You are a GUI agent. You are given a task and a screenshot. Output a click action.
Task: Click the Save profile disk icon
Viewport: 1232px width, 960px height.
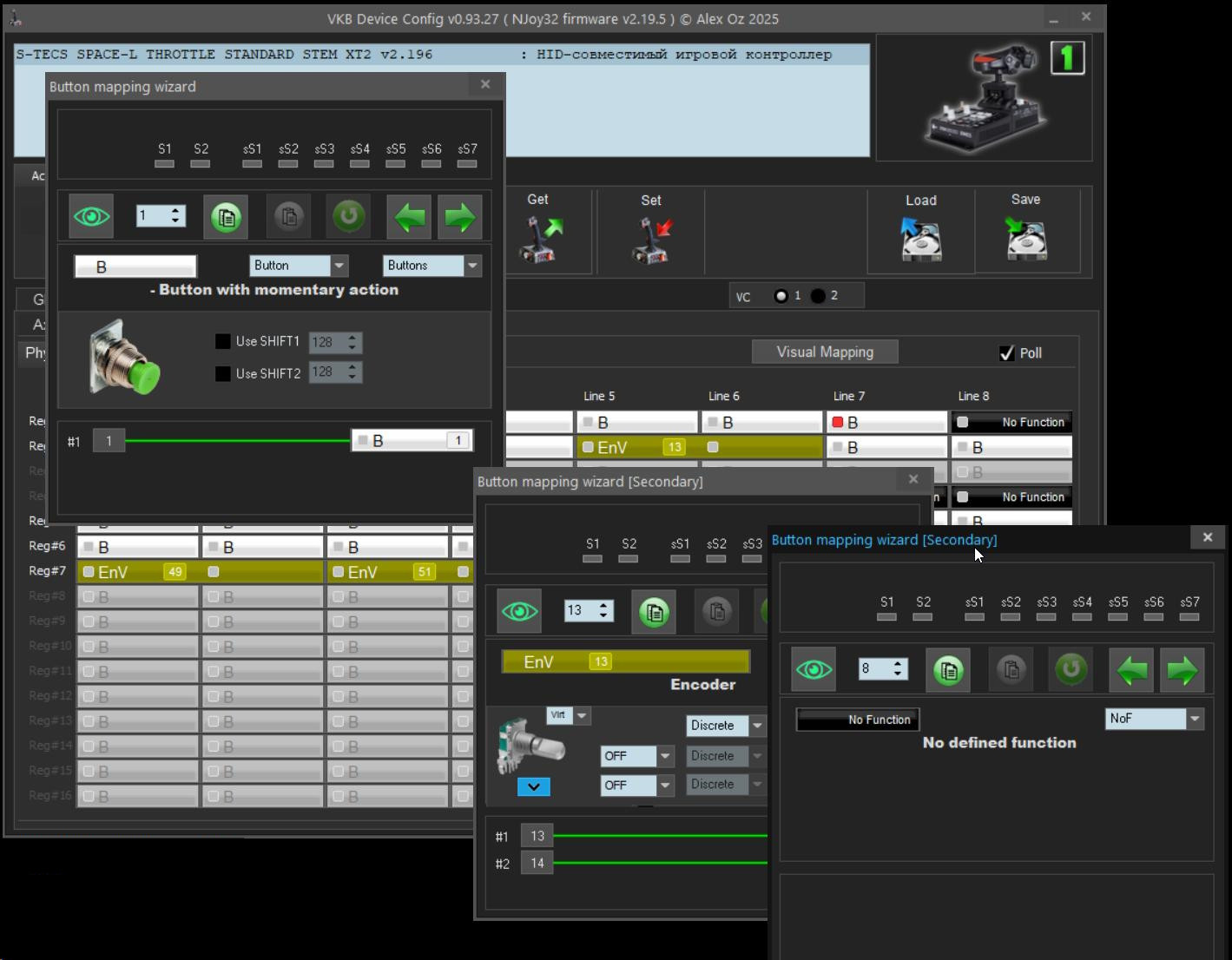[1026, 239]
